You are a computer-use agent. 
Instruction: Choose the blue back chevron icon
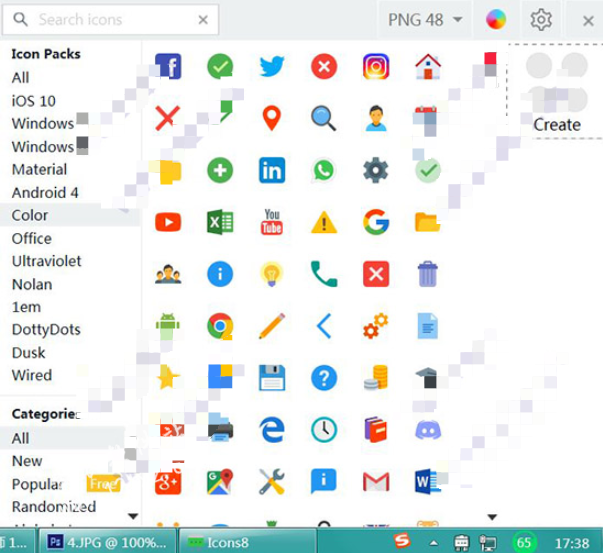pyautogui.click(x=324, y=326)
